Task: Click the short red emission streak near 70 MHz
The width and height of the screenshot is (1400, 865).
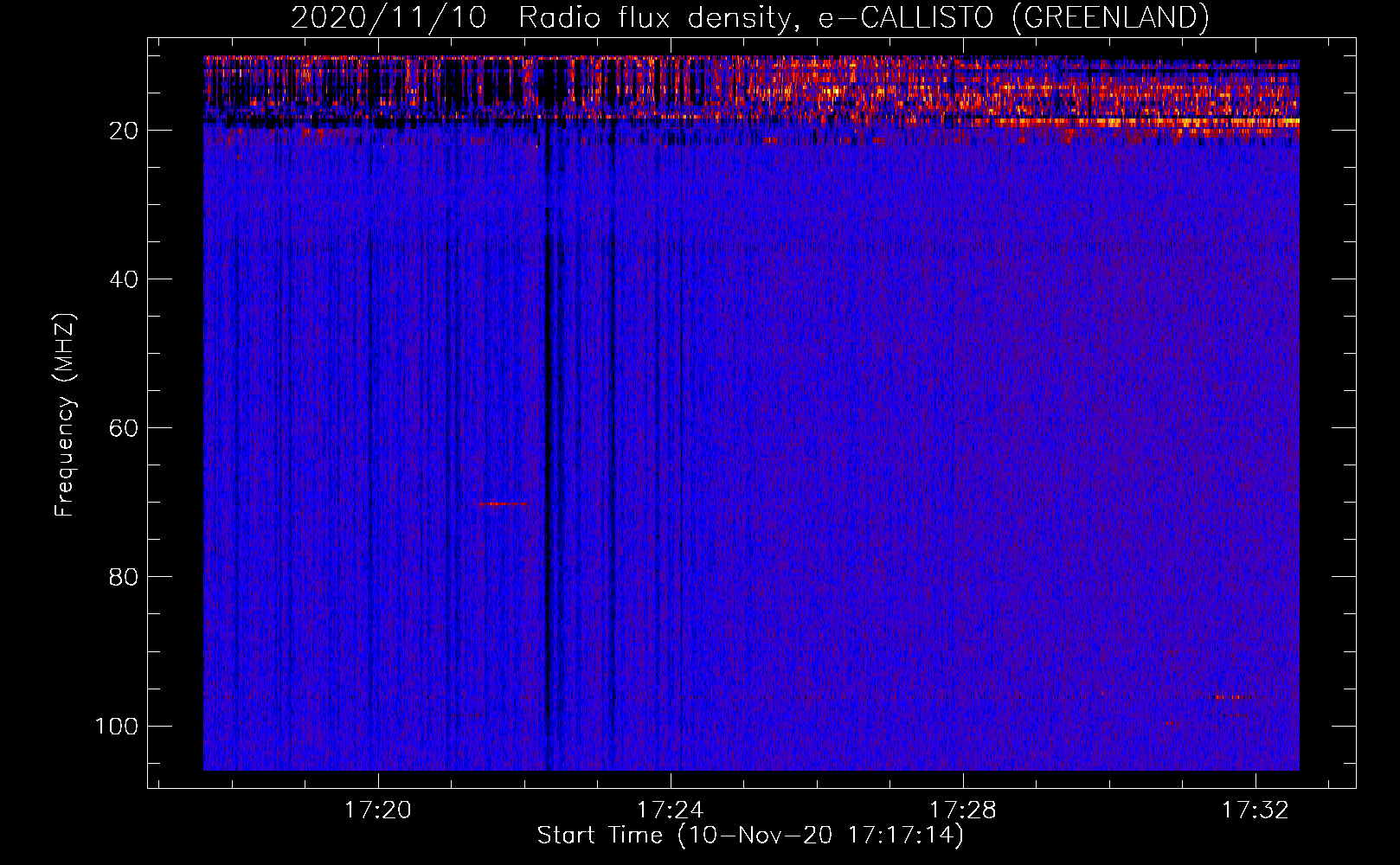Action: (x=501, y=503)
